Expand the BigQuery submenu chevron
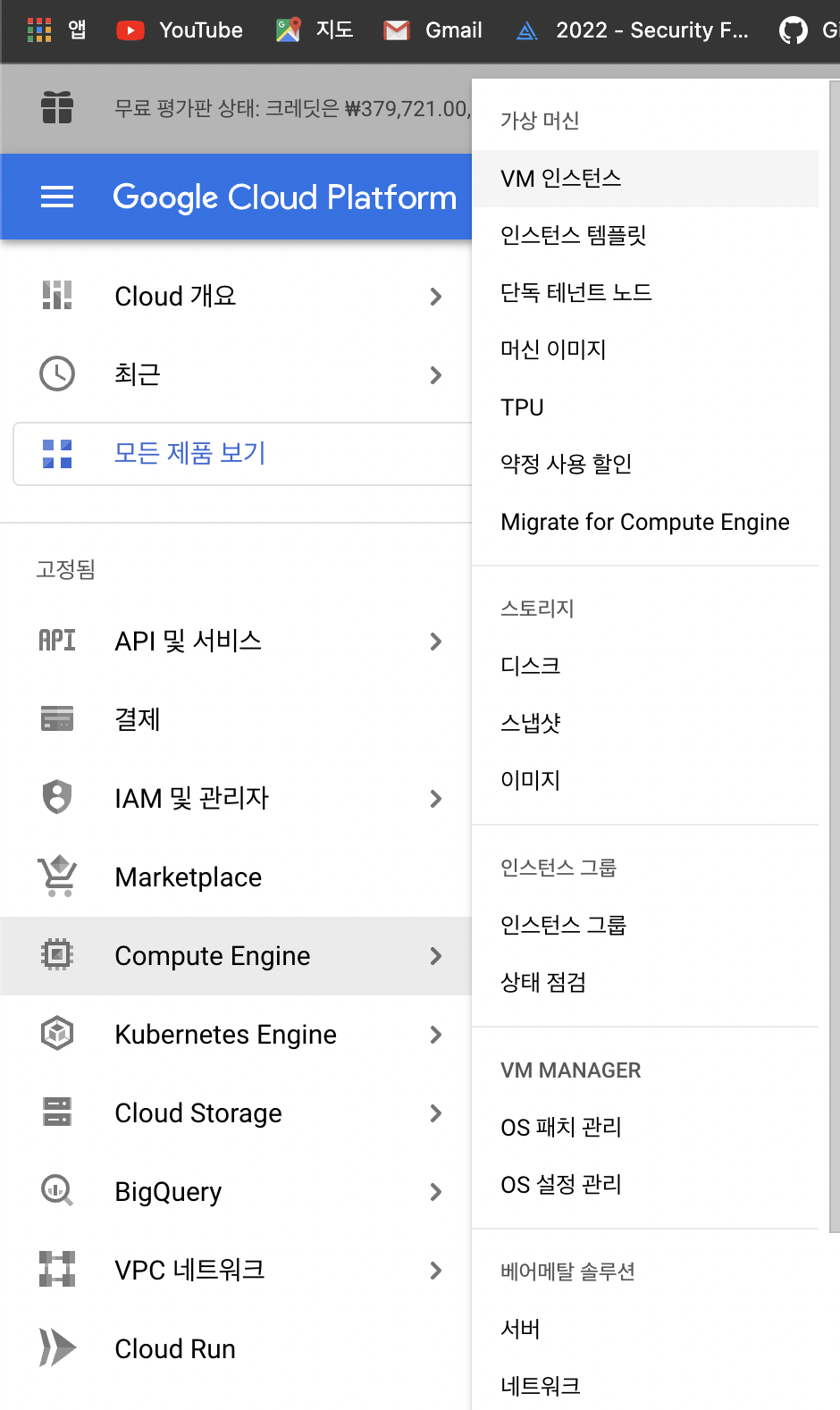 coord(436,1192)
